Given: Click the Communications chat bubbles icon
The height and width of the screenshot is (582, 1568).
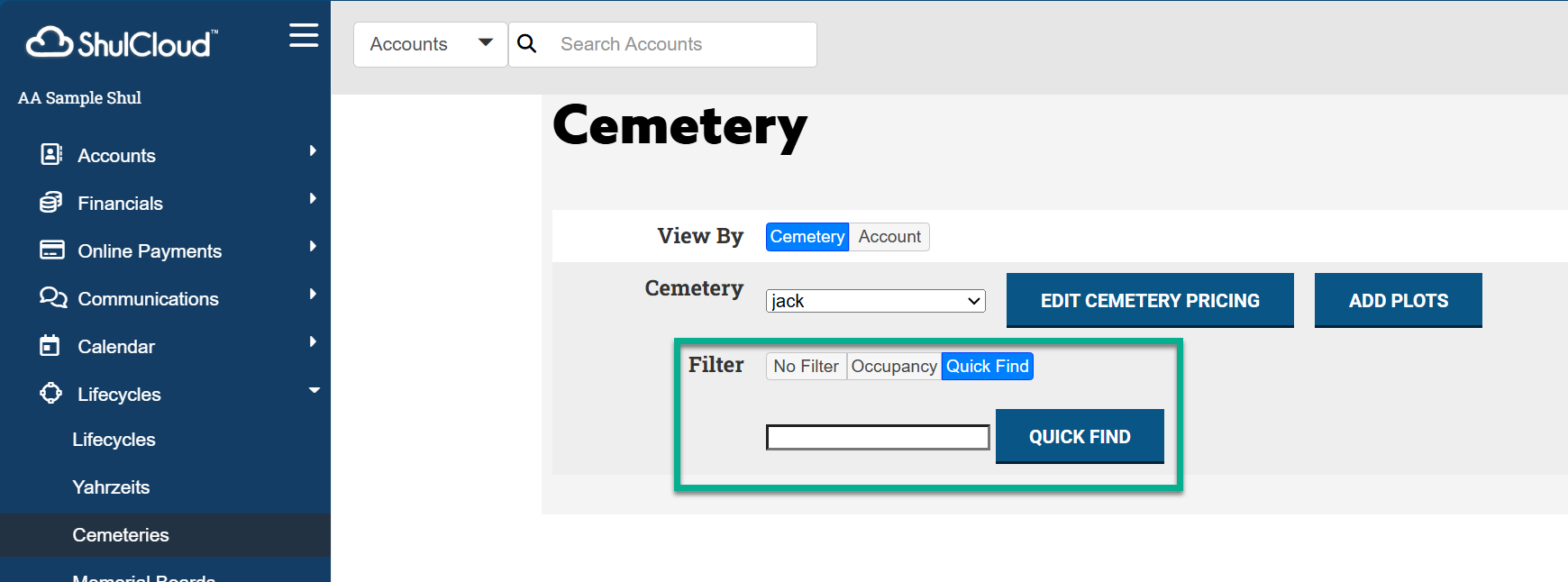Looking at the screenshot, I should pyautogui.click(x=53, y=298).
